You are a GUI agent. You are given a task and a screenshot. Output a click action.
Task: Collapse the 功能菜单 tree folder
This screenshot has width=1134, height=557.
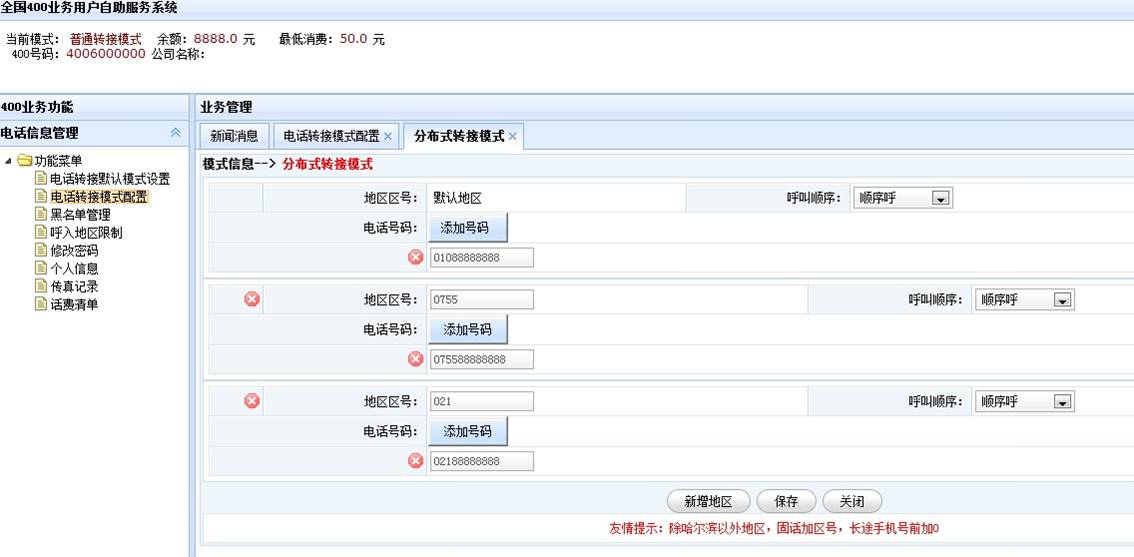click(x=9, y=161)
